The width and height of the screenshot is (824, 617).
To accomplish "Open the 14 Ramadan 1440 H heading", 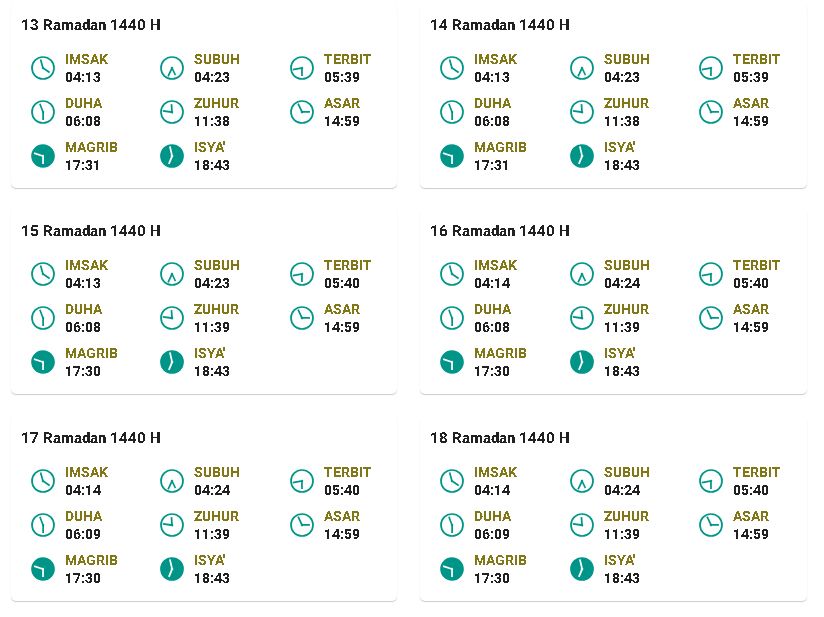I will 500,25.
